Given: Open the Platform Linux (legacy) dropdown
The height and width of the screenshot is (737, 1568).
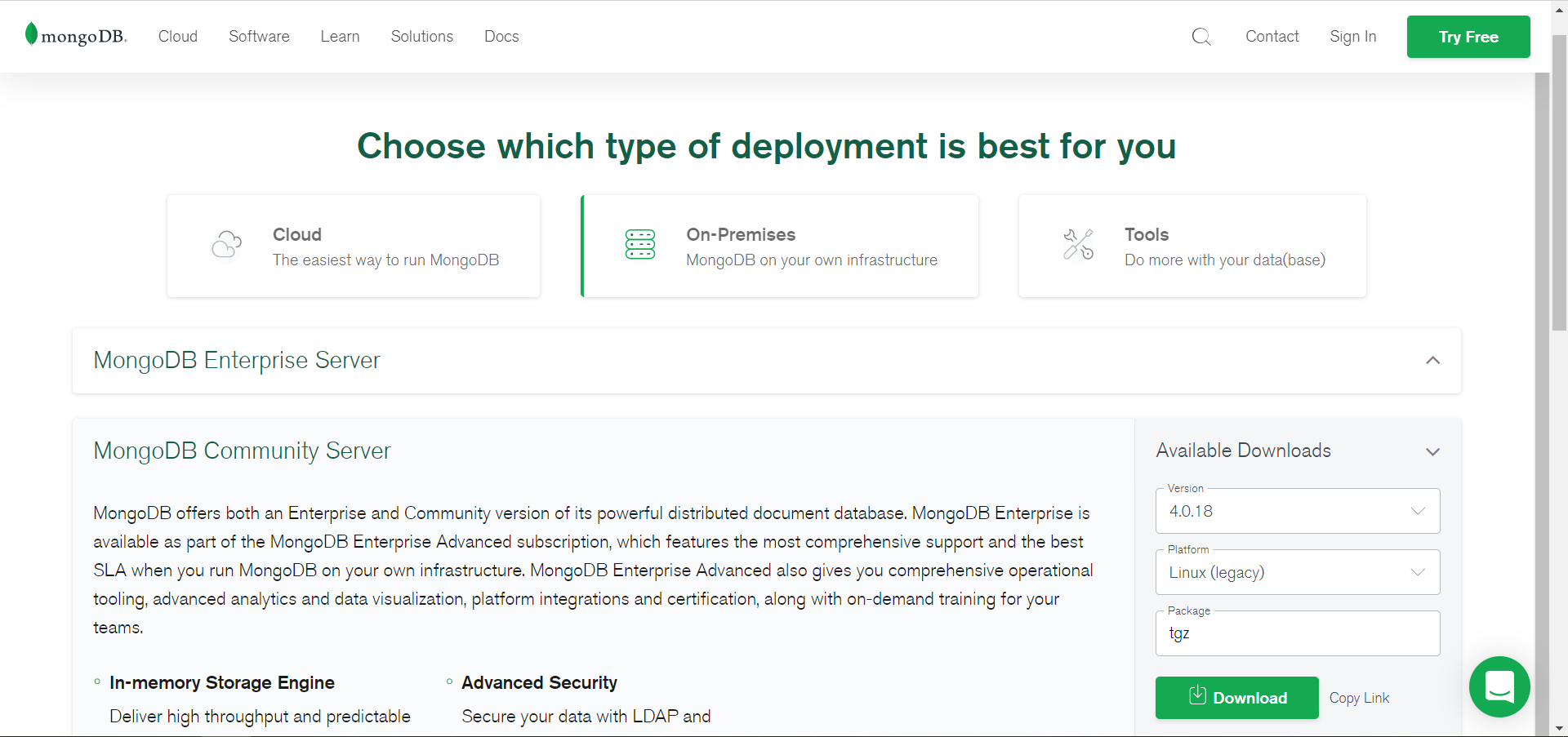Looking at the screenshot, I should point(1298,572).
